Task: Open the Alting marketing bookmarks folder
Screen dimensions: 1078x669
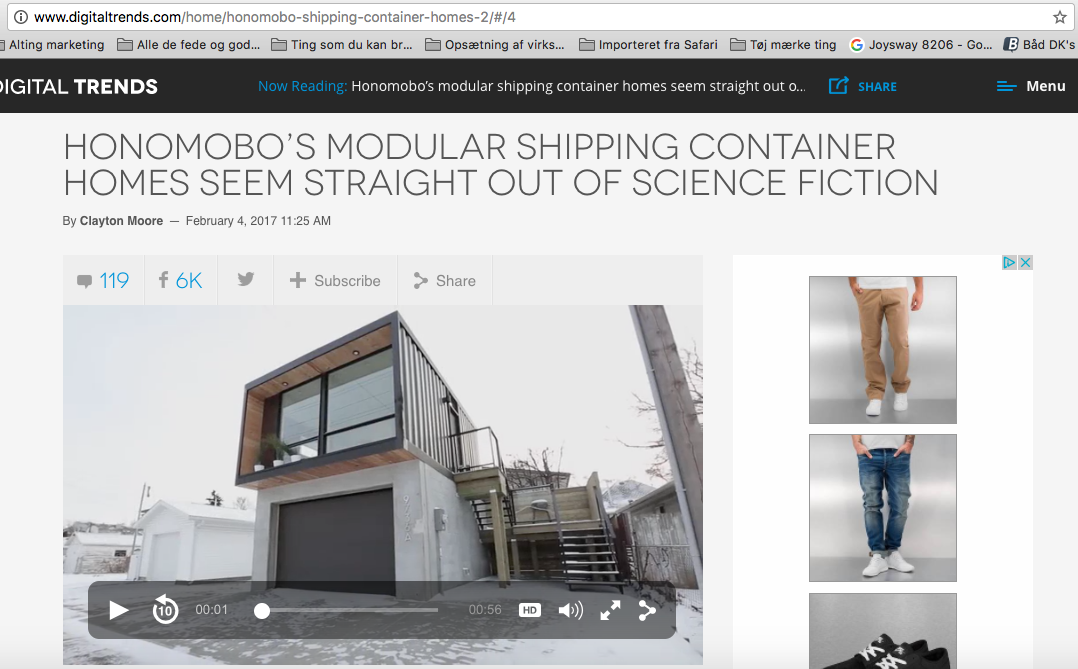Action: [x=52, y=45]
